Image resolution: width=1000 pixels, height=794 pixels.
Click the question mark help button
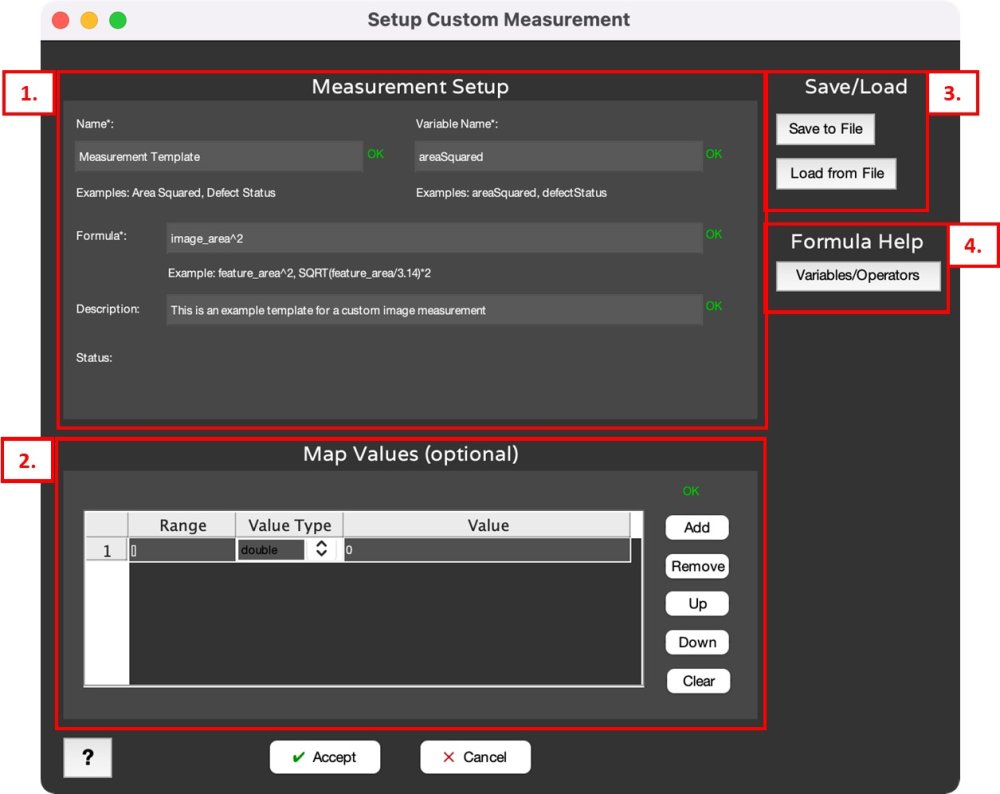[88, 758]
